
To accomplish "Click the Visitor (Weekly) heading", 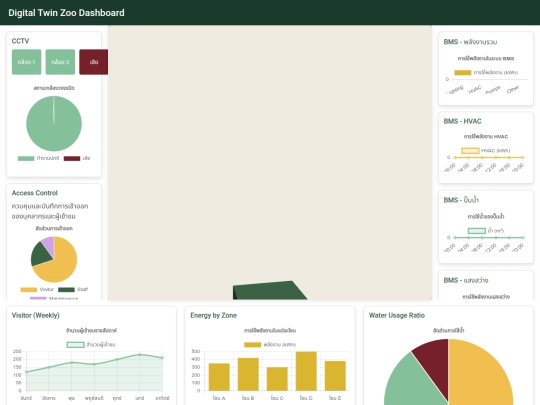I will click(35, 315).
